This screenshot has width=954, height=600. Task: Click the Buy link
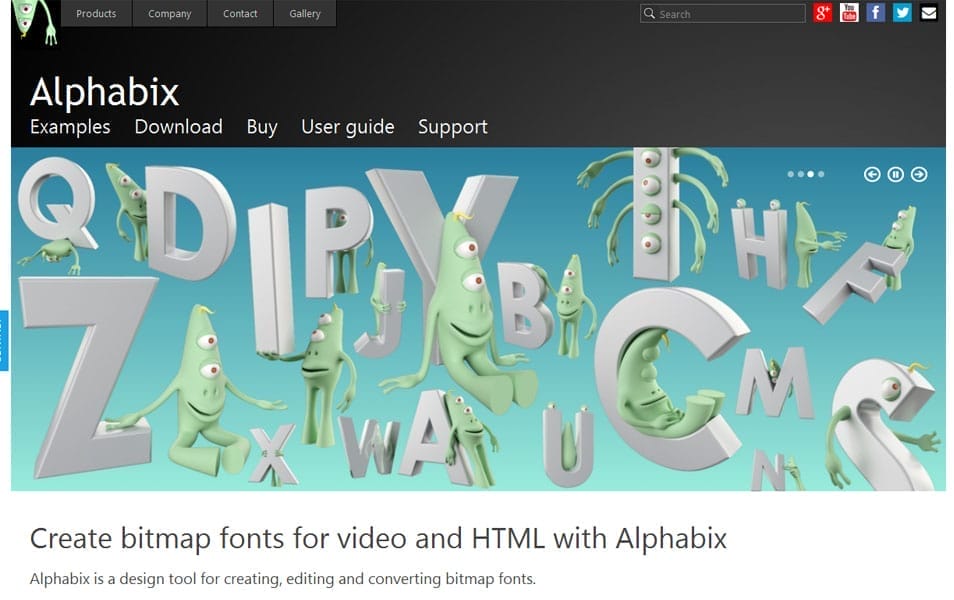262,127
